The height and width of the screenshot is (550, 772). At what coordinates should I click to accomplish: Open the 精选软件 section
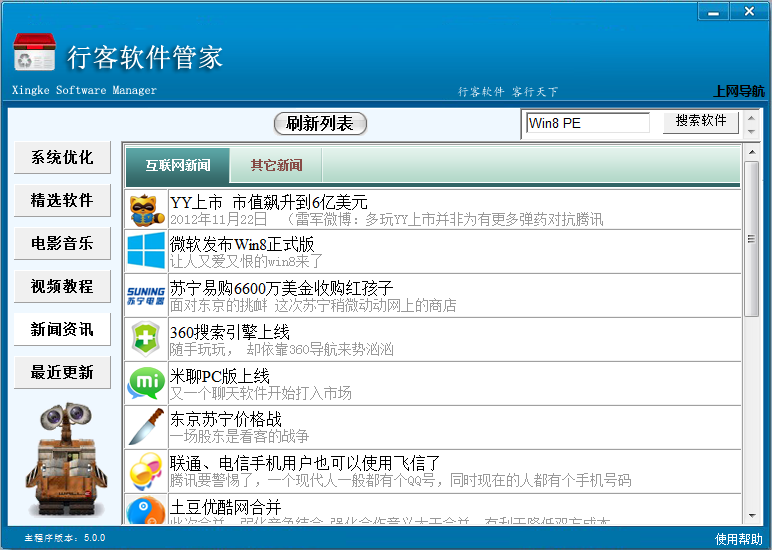[x=62, y=200]
